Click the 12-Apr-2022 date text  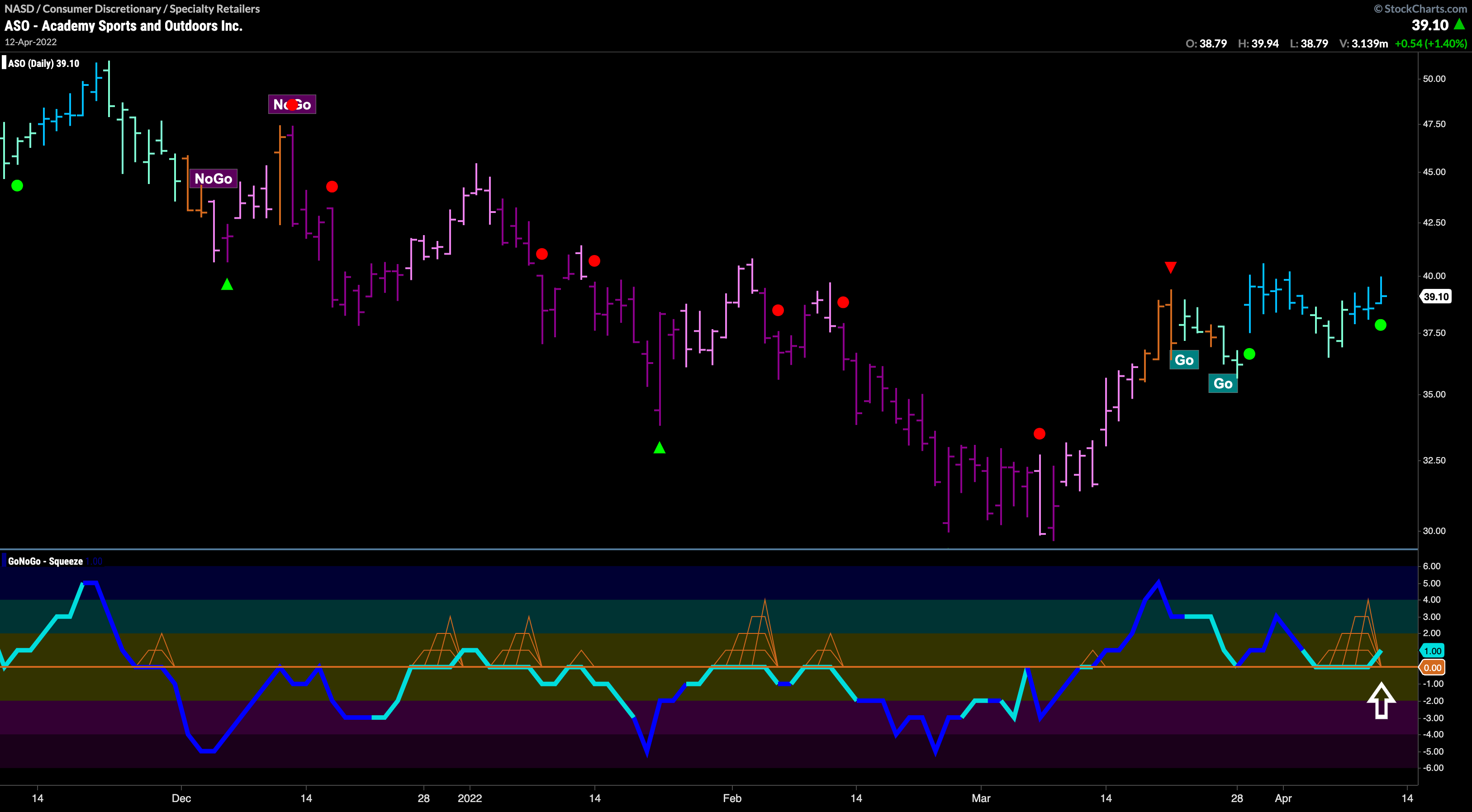pos(30,42)
